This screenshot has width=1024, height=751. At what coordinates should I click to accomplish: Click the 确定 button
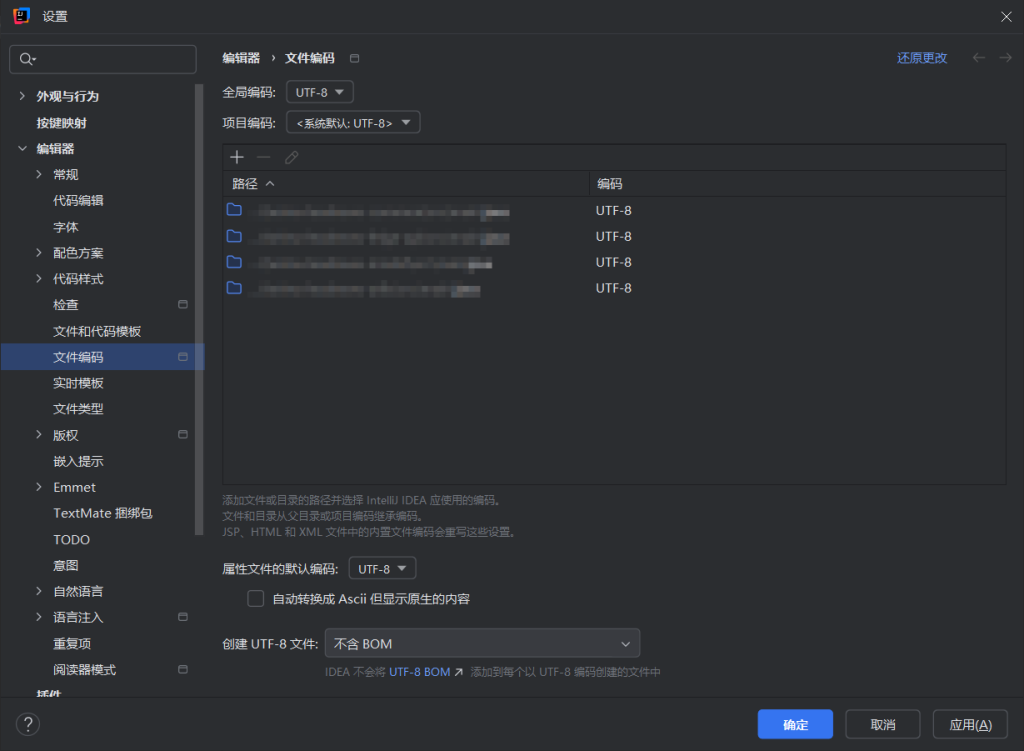tap(795, 725)
